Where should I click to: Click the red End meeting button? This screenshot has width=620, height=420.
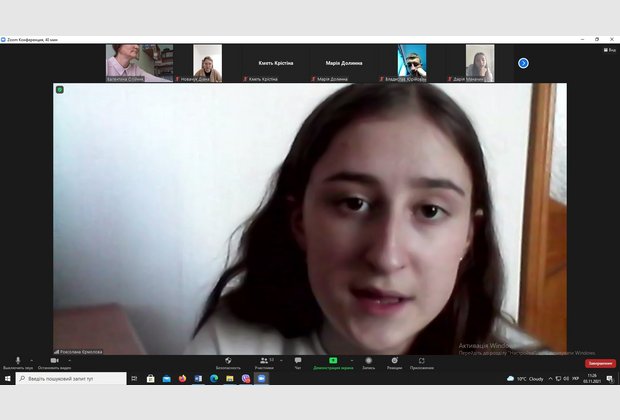pos(600,363)
